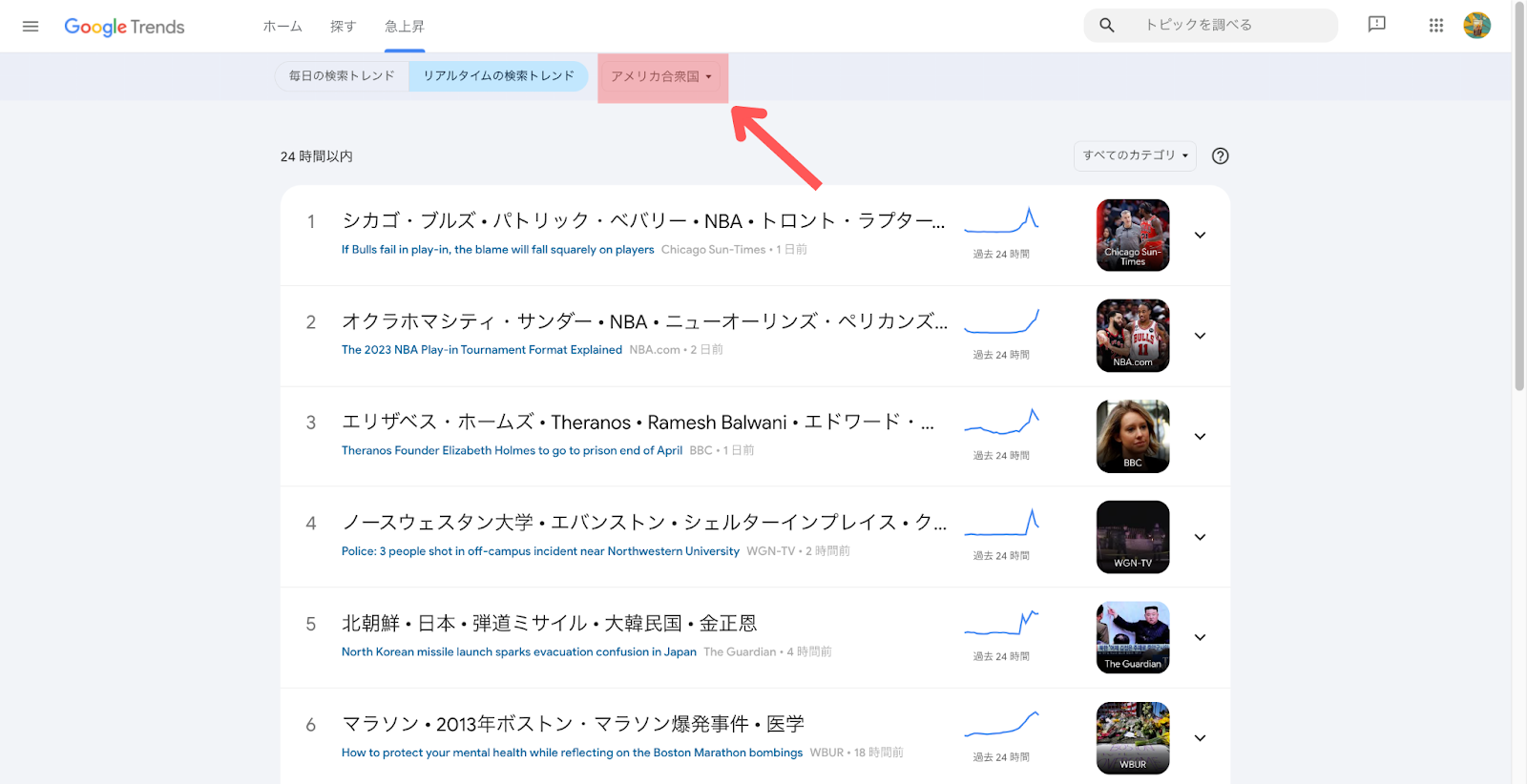Expand trend 2 Oklahoma City Thunder row
This screenshot has height=784, width=1527.
click(1201, 336)
